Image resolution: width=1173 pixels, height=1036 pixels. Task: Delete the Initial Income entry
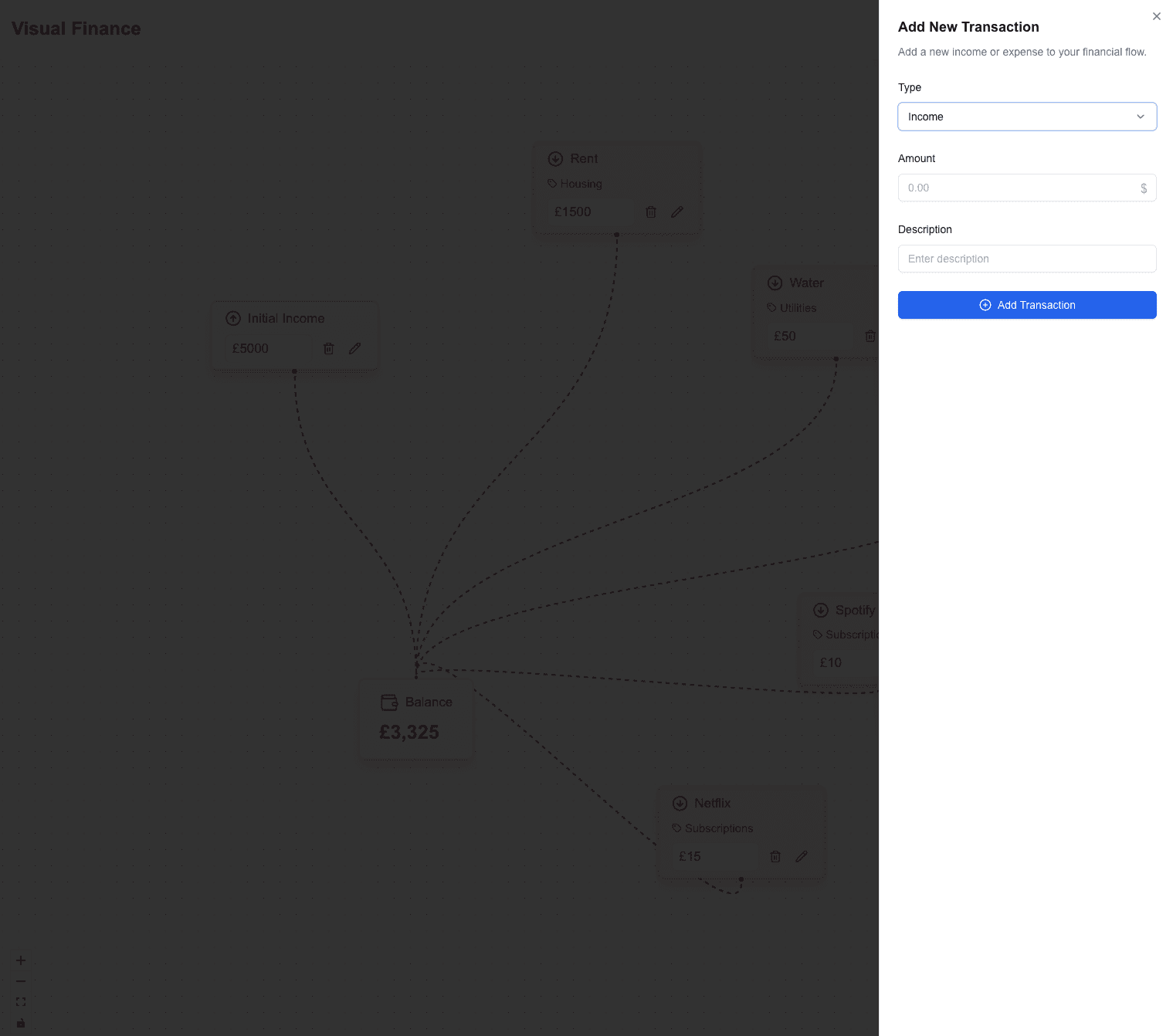click(x=329, y=348)
